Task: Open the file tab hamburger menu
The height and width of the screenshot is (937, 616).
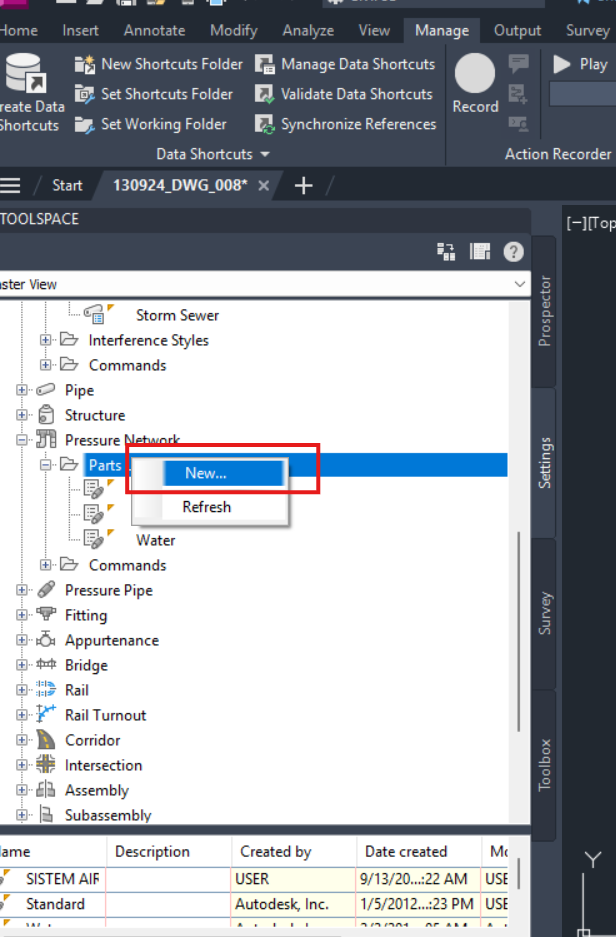Action: coord(10,185)
